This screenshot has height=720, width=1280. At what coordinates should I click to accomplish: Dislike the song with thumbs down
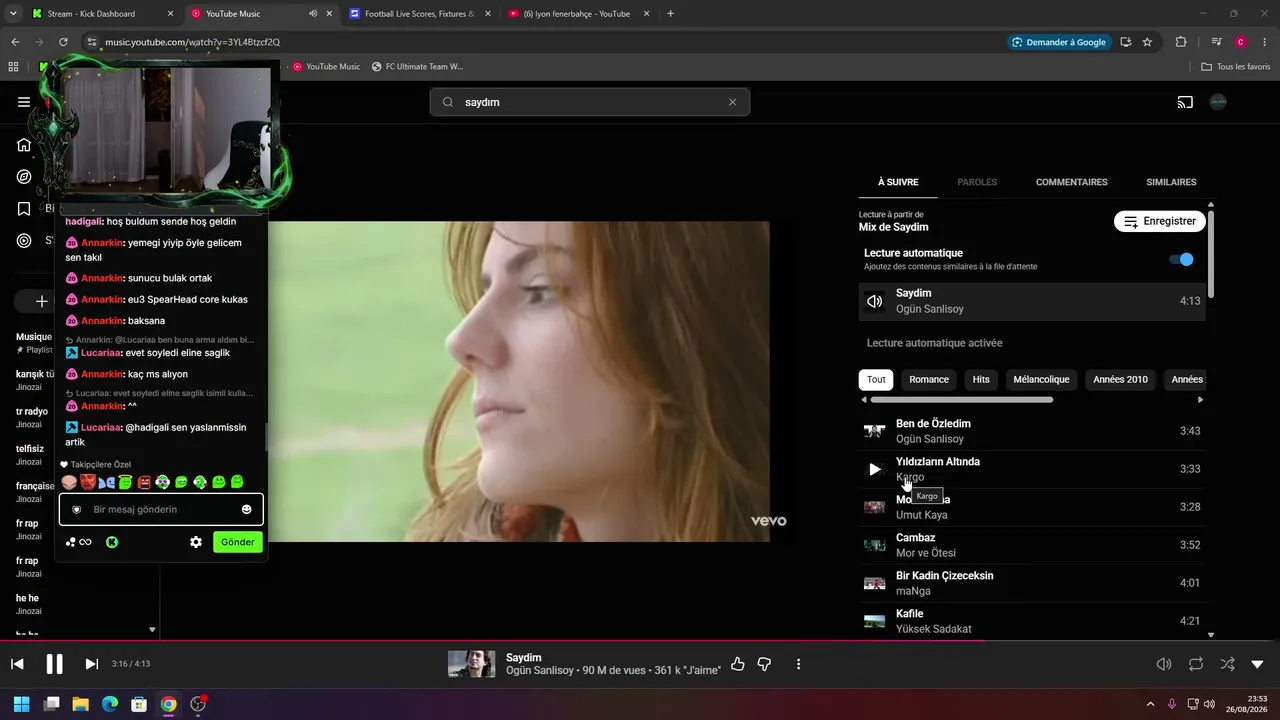tap(764, 664)
